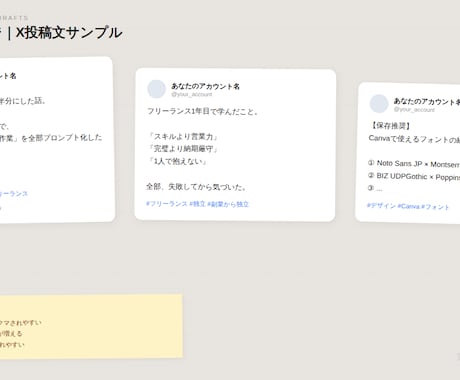The height and width of the screenshot is (380, 460).
Task: Select the 【保存推奨】 heading text
Action: tap(390, 126)
